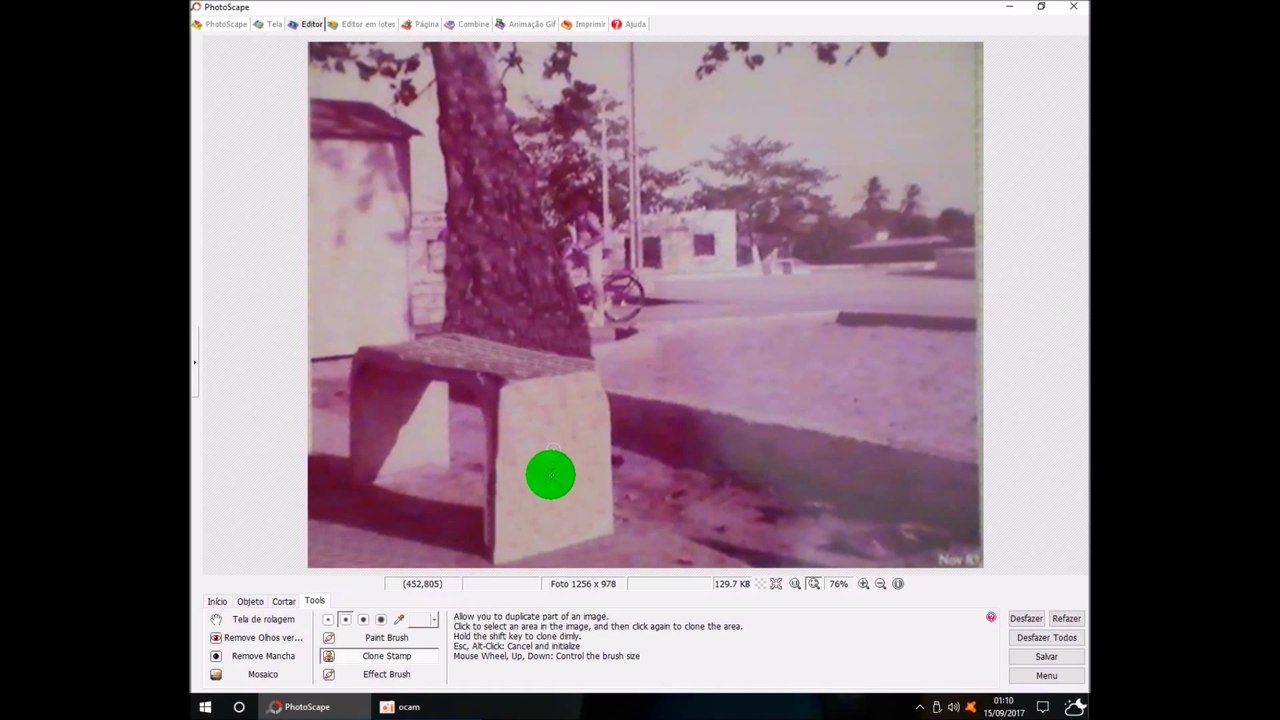Select the third brush size option

pyautogui.click(x=363, y=620)
